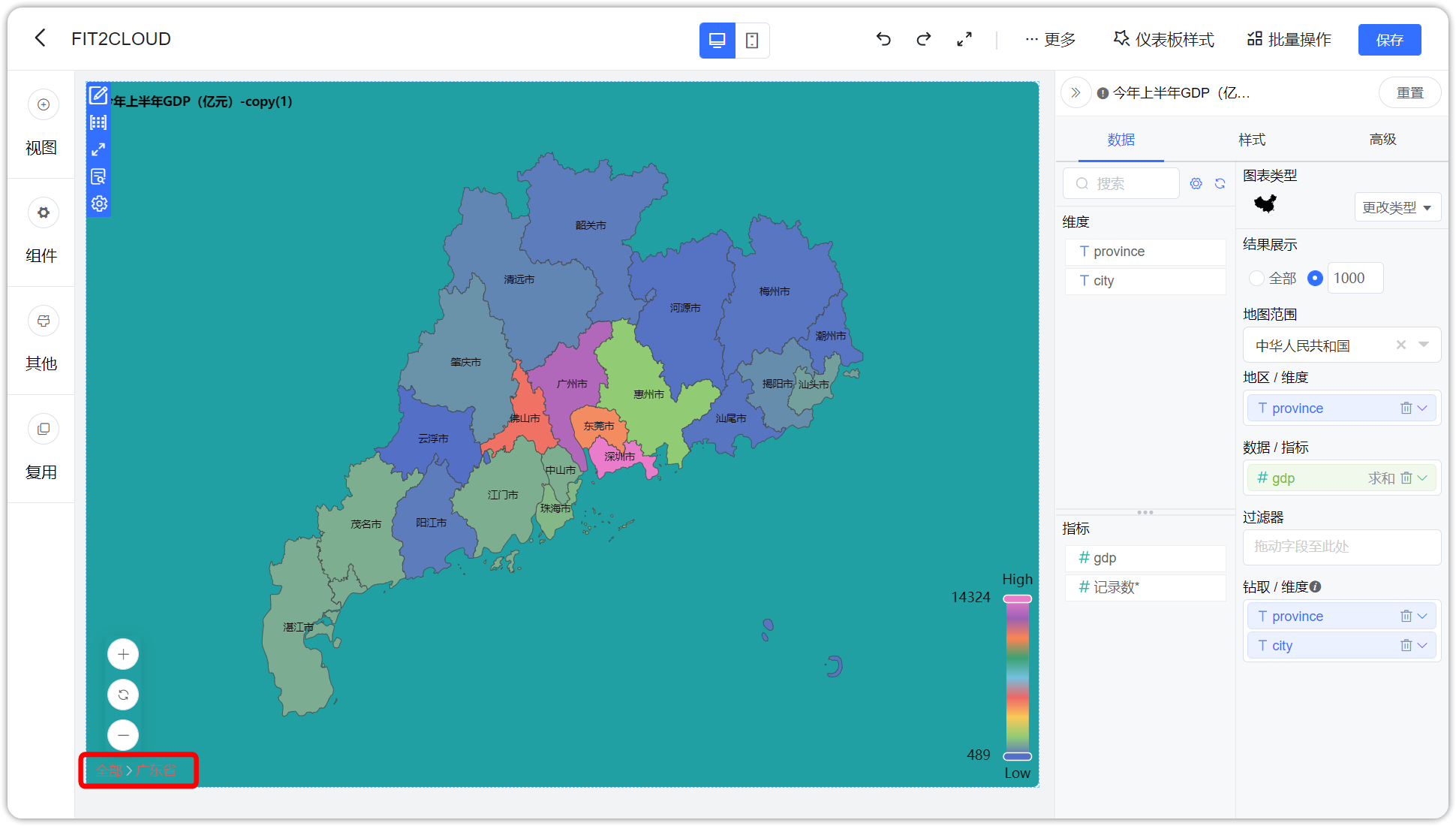Click the color gradient legend bar
The image size is (1456, 826).
coord(1018,676)
